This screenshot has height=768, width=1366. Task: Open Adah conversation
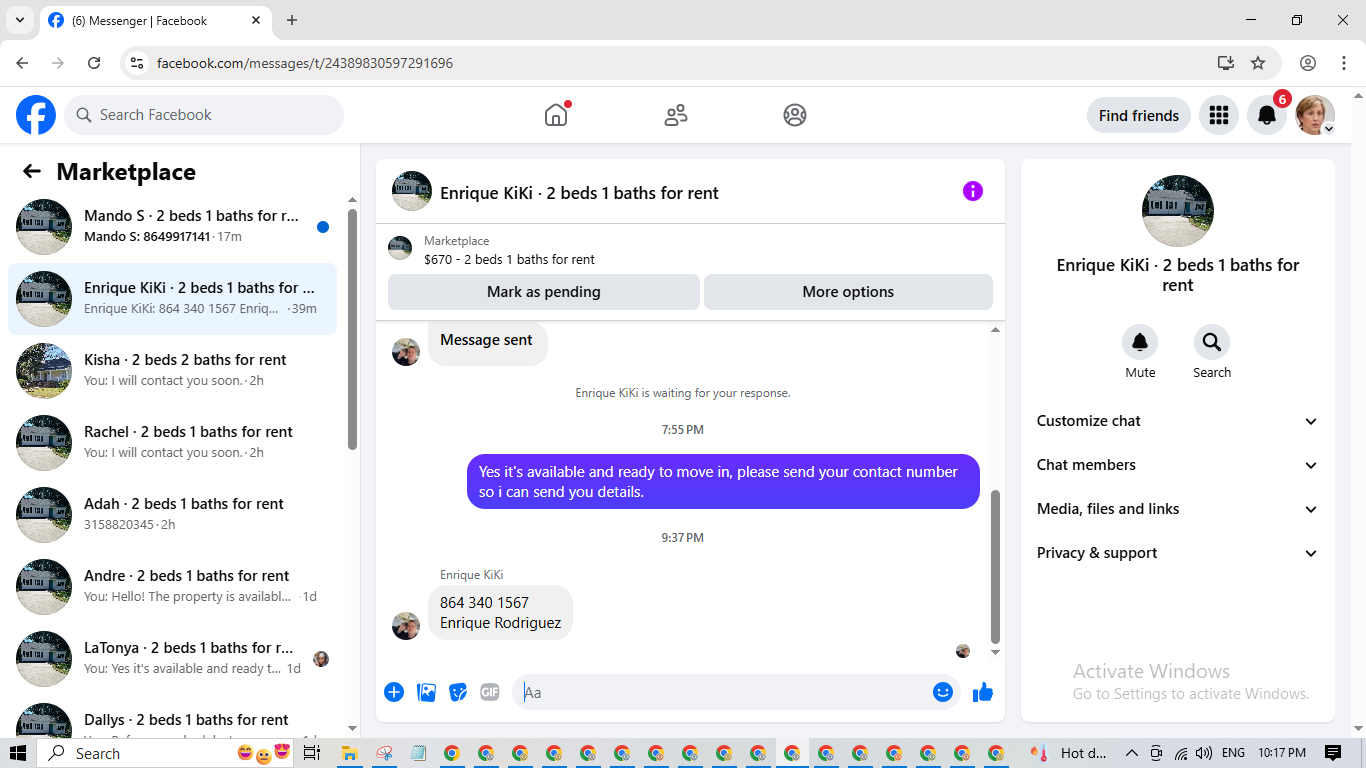coord(172,515)
